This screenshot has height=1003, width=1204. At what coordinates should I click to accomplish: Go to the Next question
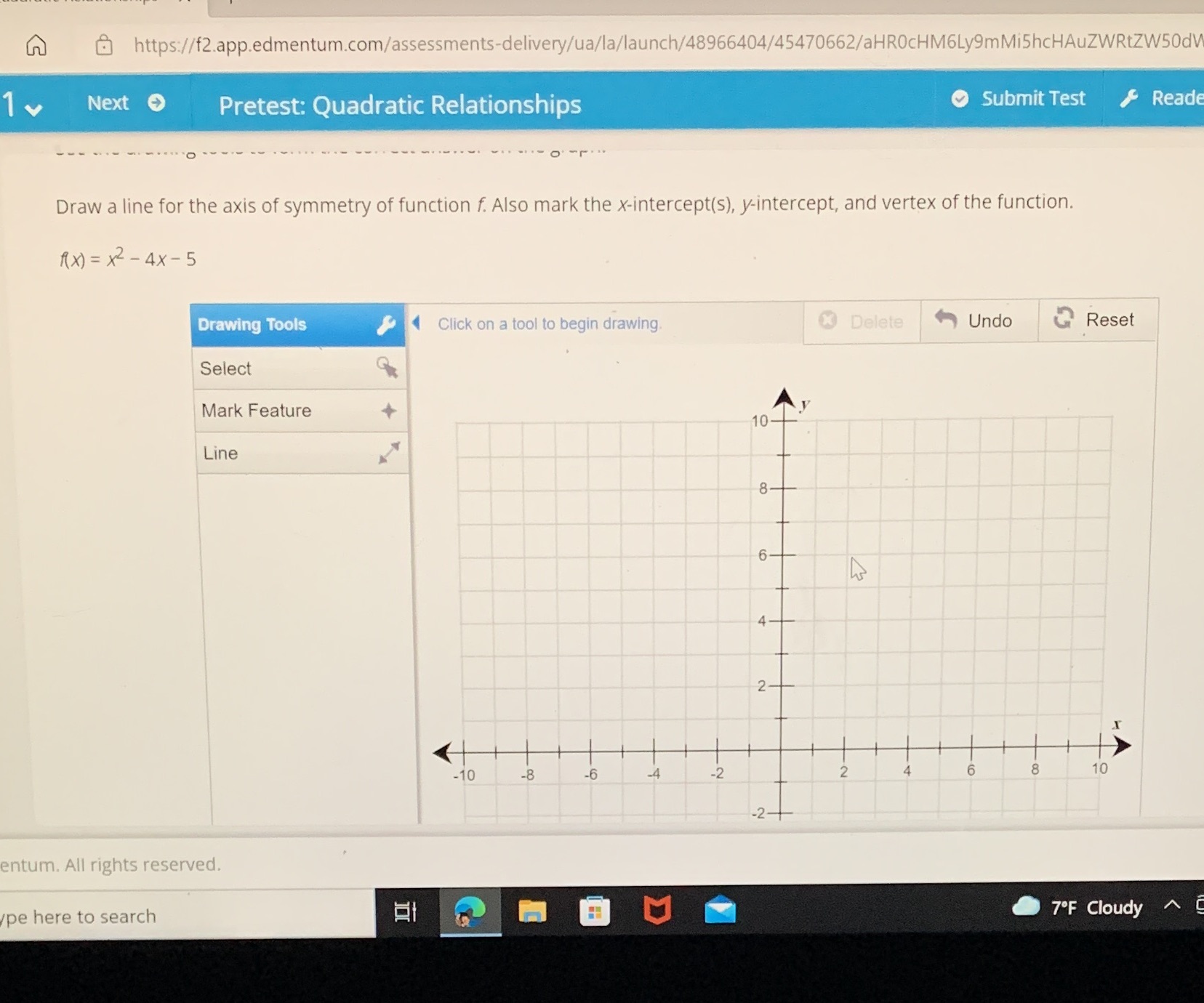coord(126,103)
